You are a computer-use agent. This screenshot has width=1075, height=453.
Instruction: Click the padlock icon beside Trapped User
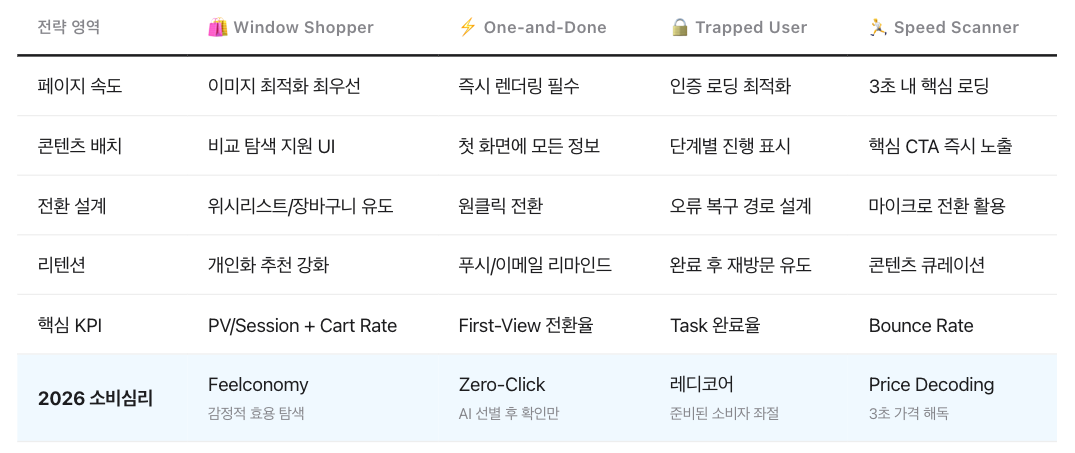click(679, 27)
